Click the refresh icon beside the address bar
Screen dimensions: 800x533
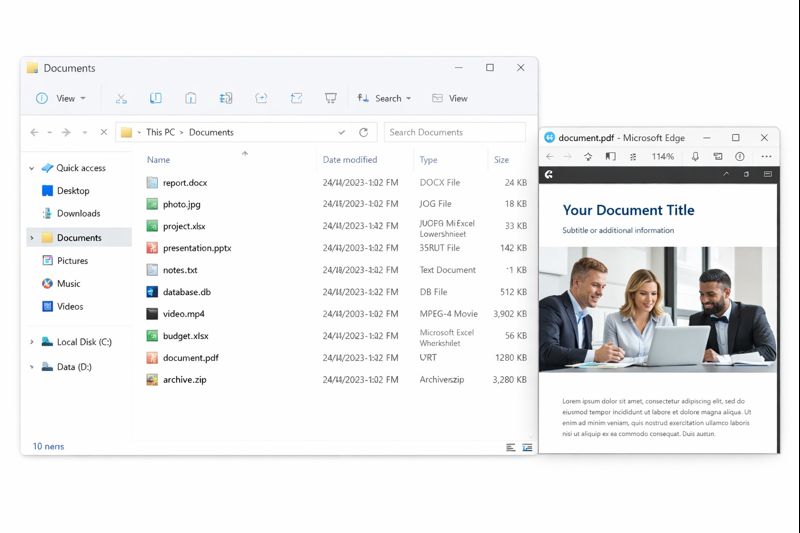coord(363,132)
